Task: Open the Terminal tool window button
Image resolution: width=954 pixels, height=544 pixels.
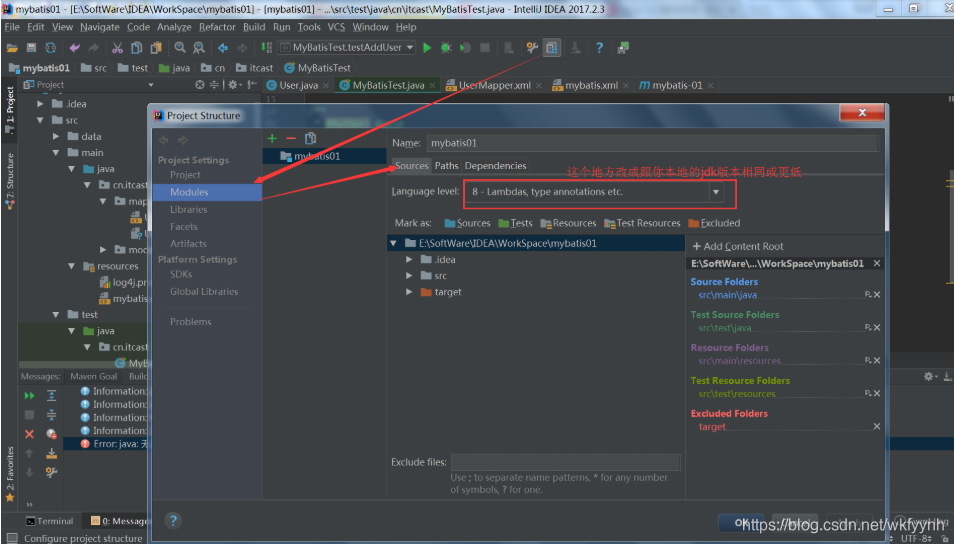Action: click(x=49, y=521)
